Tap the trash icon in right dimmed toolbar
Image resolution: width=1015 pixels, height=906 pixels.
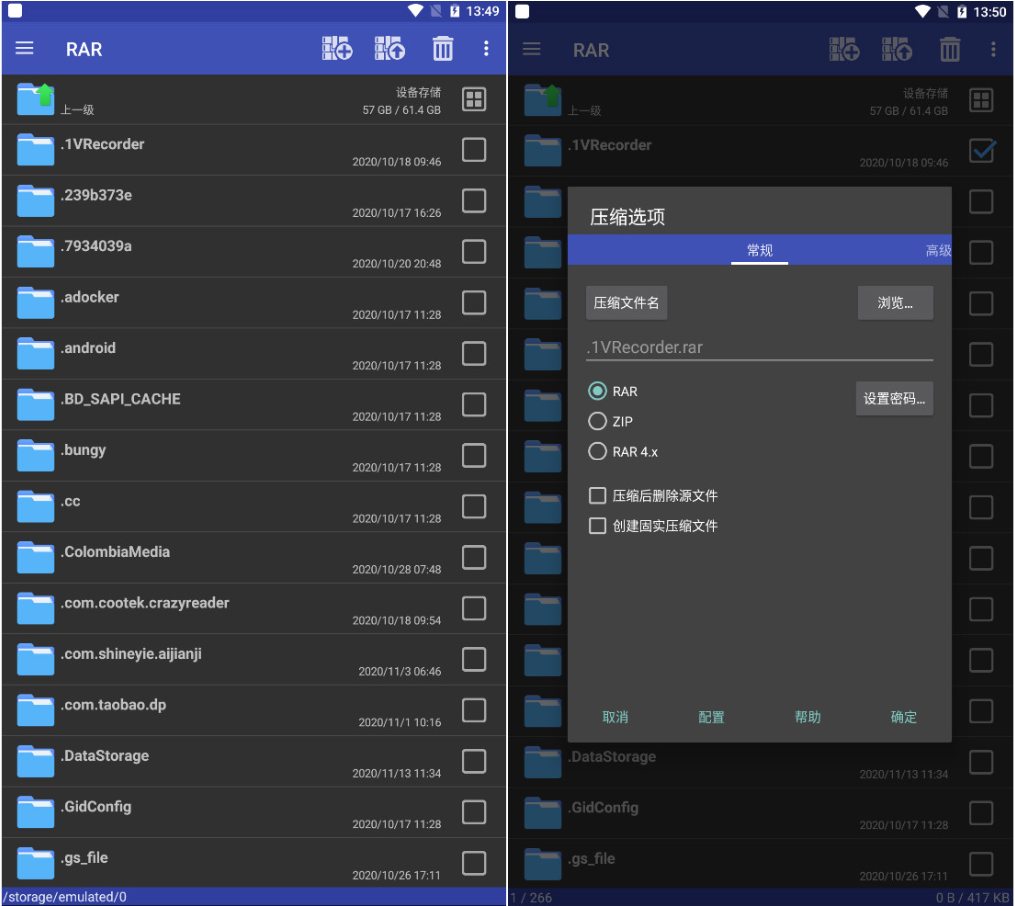[950, 49]
